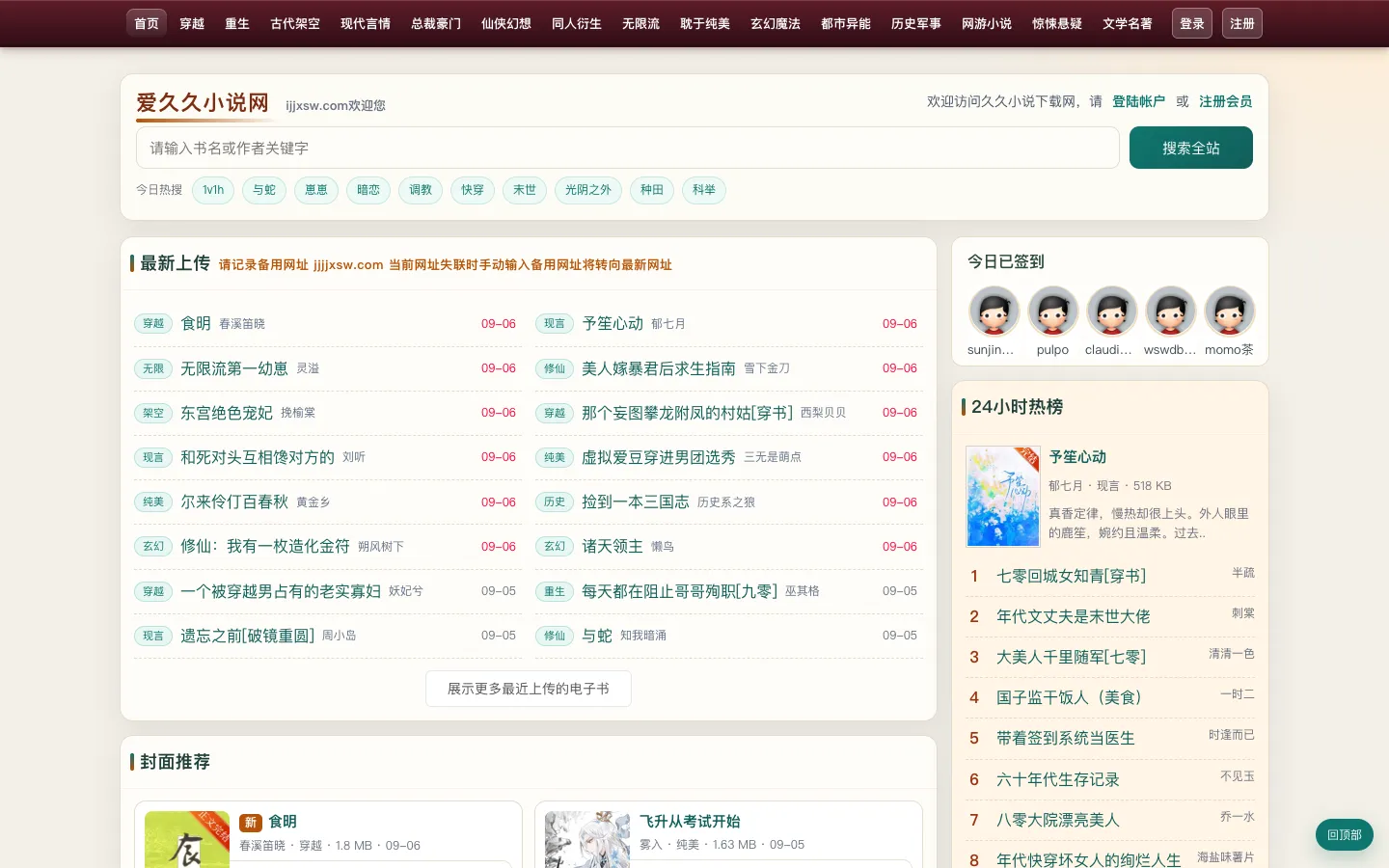
Task: Open wswdb user avatar
Action: (x=1170, y=312)
